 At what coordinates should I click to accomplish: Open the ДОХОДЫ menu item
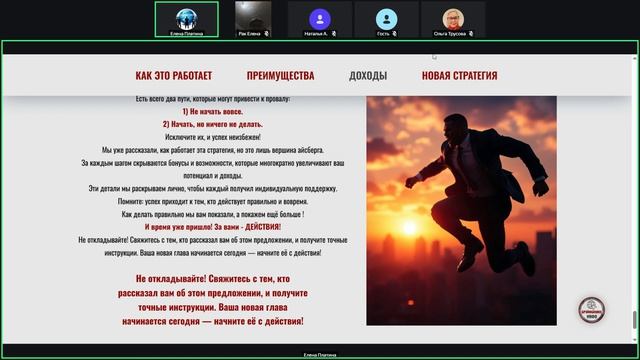[368, 76]
